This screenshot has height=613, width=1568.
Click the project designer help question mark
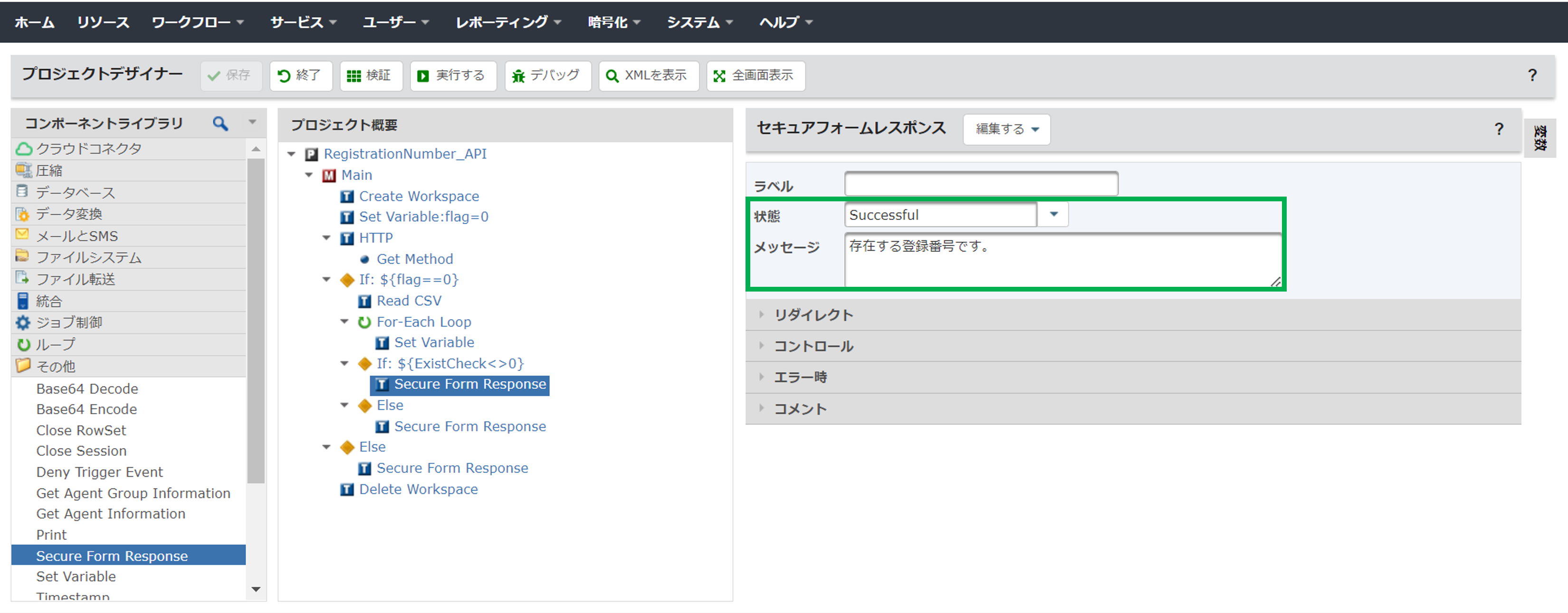[x=1532, y=75]
